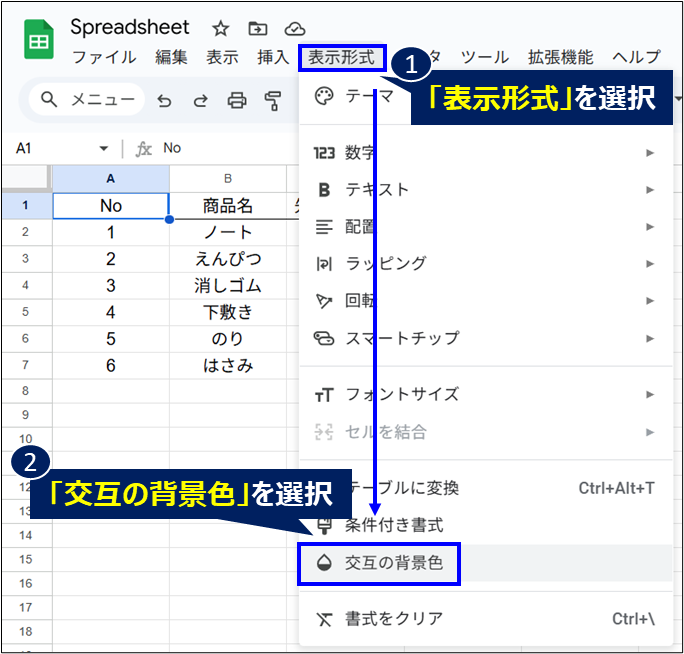This screenshot has height=654, width=684.
Task: Check the cloud saved status icon
Action: pyautogui.click(x=295, y=29)
